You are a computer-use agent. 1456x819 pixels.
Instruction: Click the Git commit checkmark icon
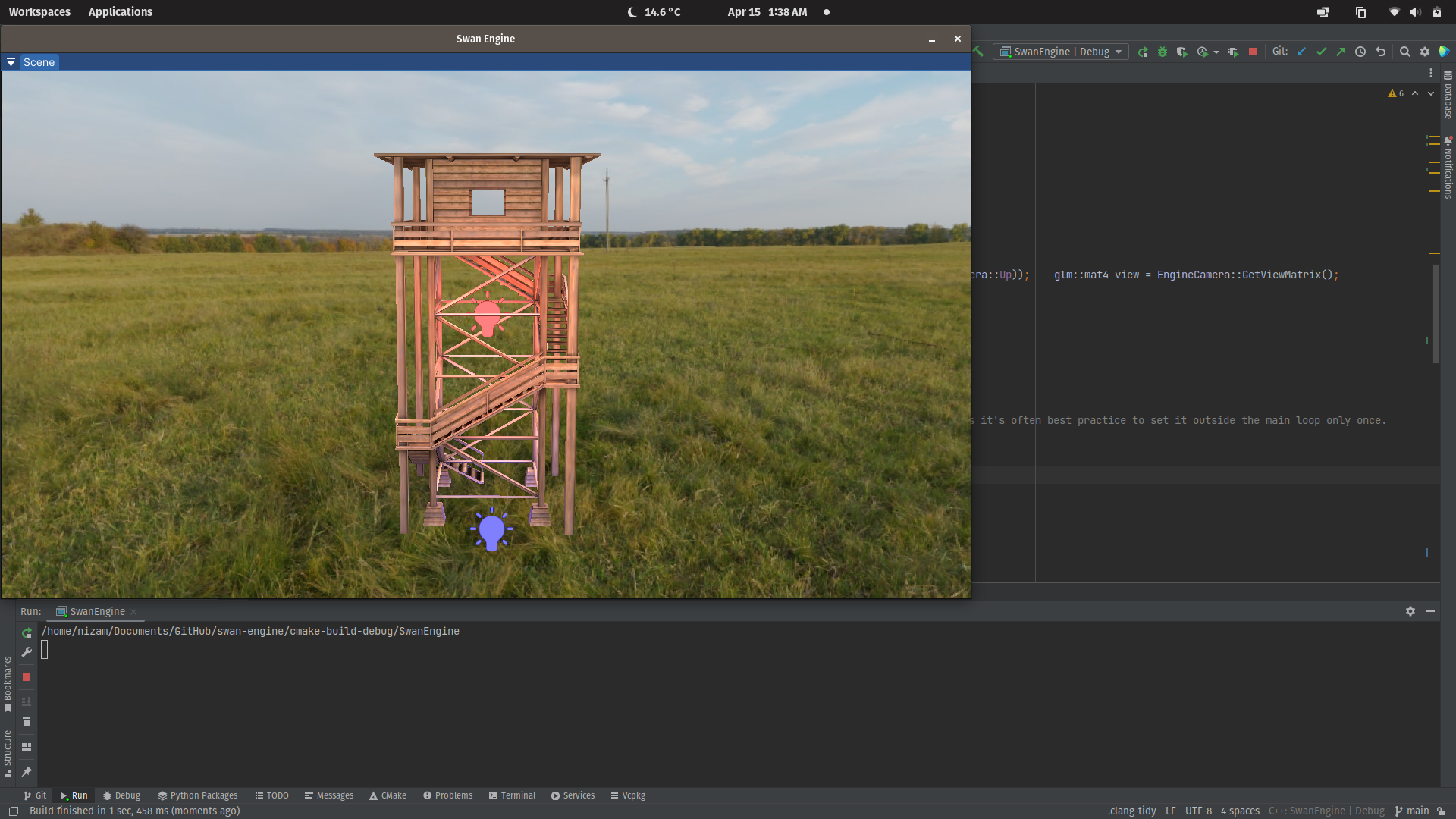[x=1321, y=52]
